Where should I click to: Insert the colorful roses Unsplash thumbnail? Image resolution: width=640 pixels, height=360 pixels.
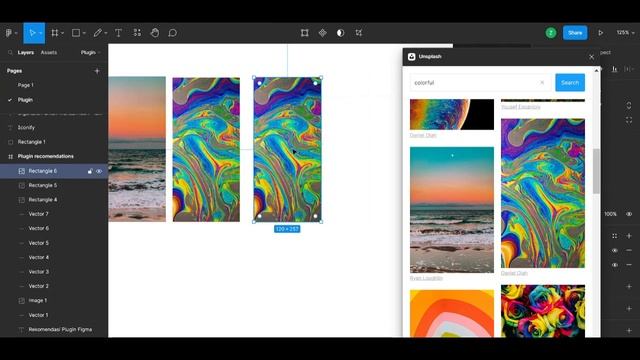pos(542,311)
